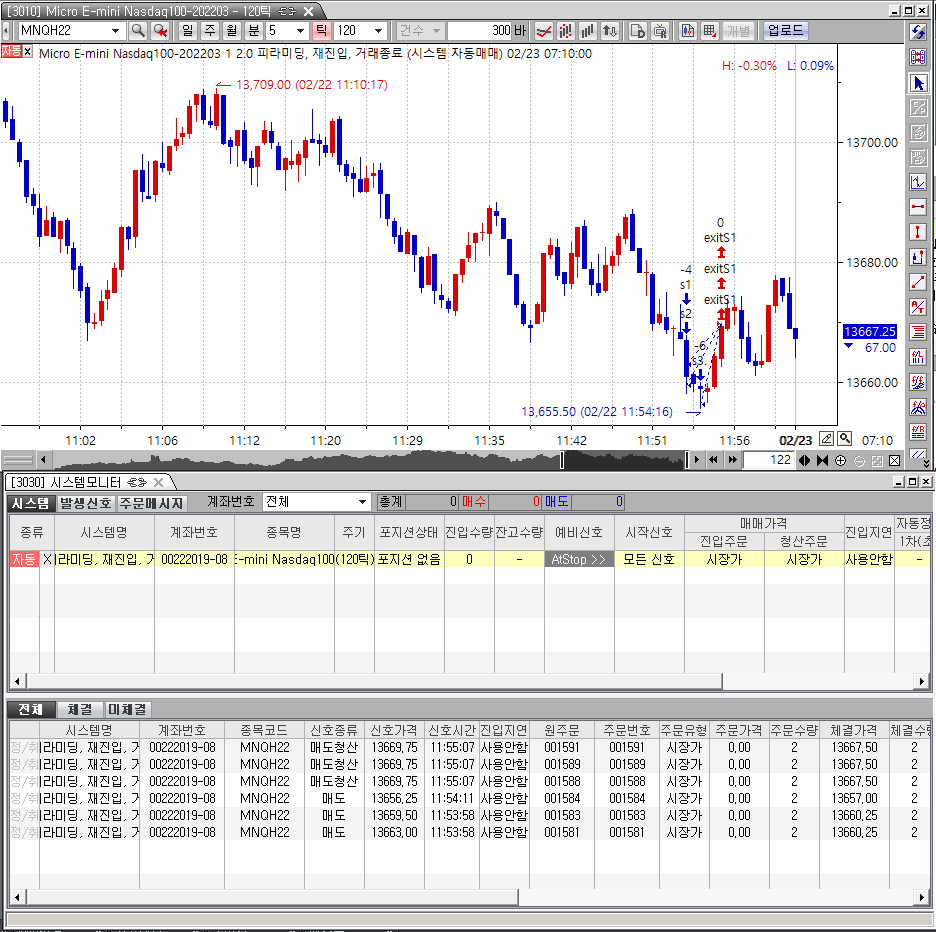Viewport: 936px width, 932px height.
Task: Click the symbol search magnifier icon
Action: point(138,31)
